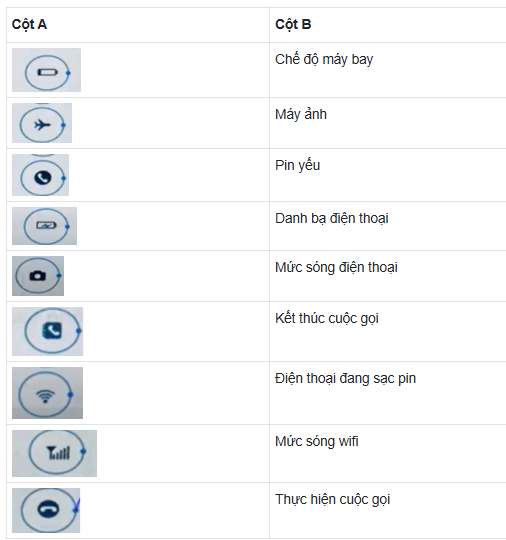This screenshot has width=506, height=540.
Task: Click the 'Cột B' column header
Action: pyautogui.click(x=293, y=24)
